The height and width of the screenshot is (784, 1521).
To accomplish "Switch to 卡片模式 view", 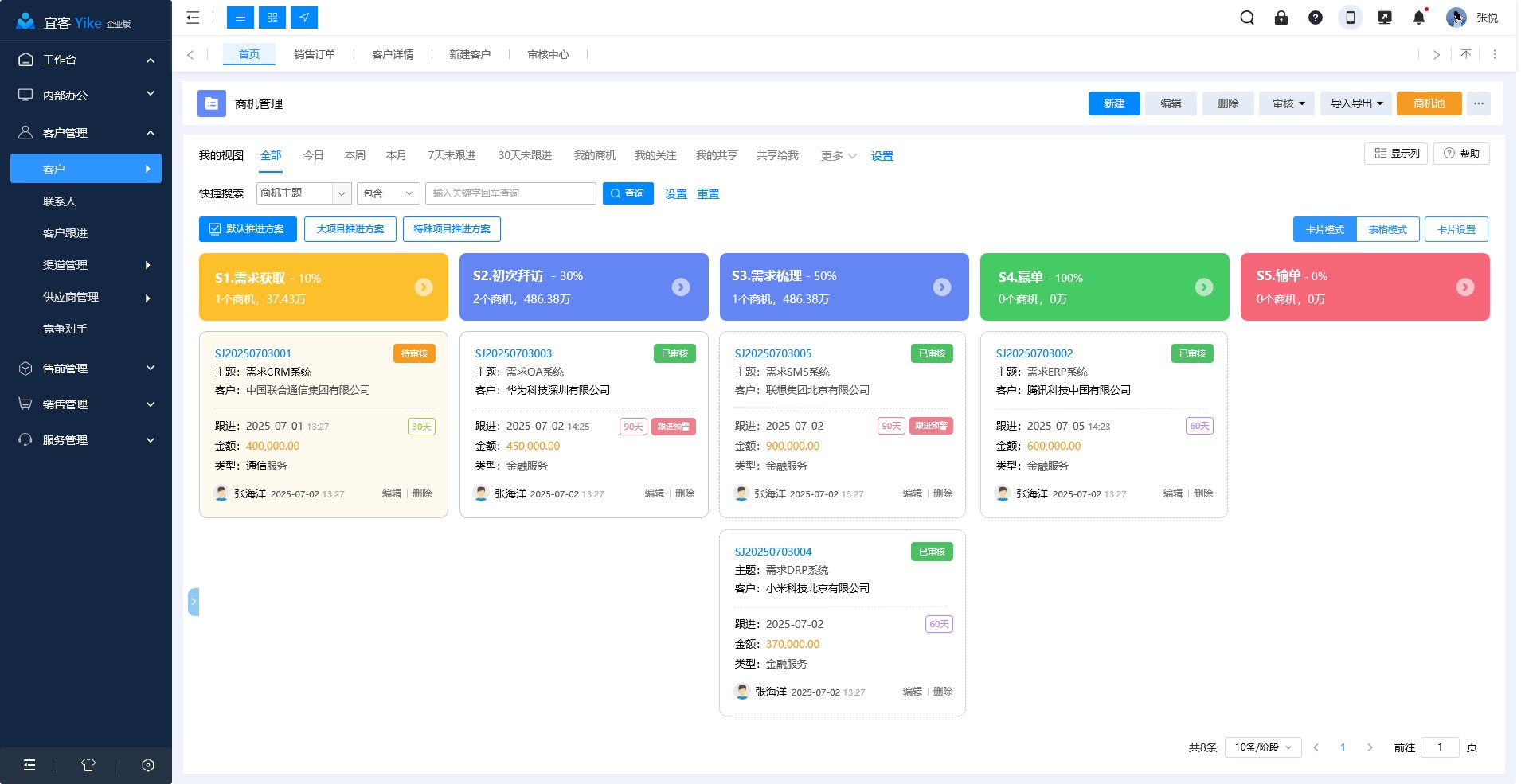I will point(1325,229).
